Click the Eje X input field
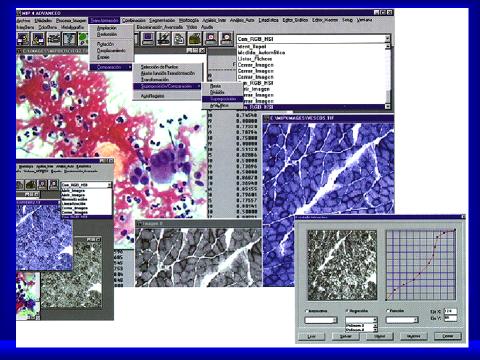 [x=450, y=311]
